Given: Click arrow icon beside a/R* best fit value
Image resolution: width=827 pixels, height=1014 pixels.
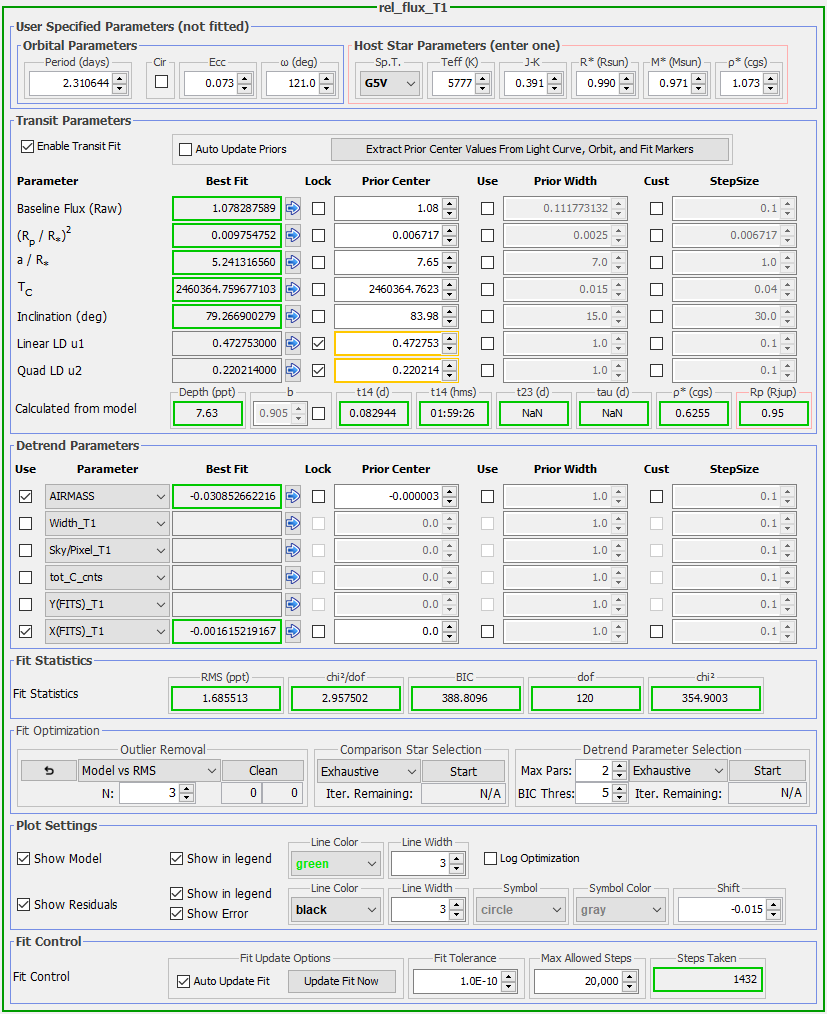Looking at the screenshot, I should pos(293,263).
